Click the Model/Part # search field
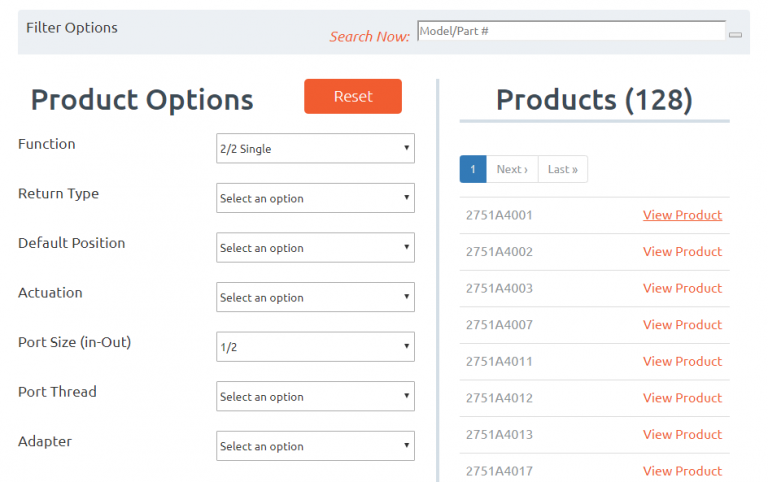768x482 pixels. pos(570,31)
